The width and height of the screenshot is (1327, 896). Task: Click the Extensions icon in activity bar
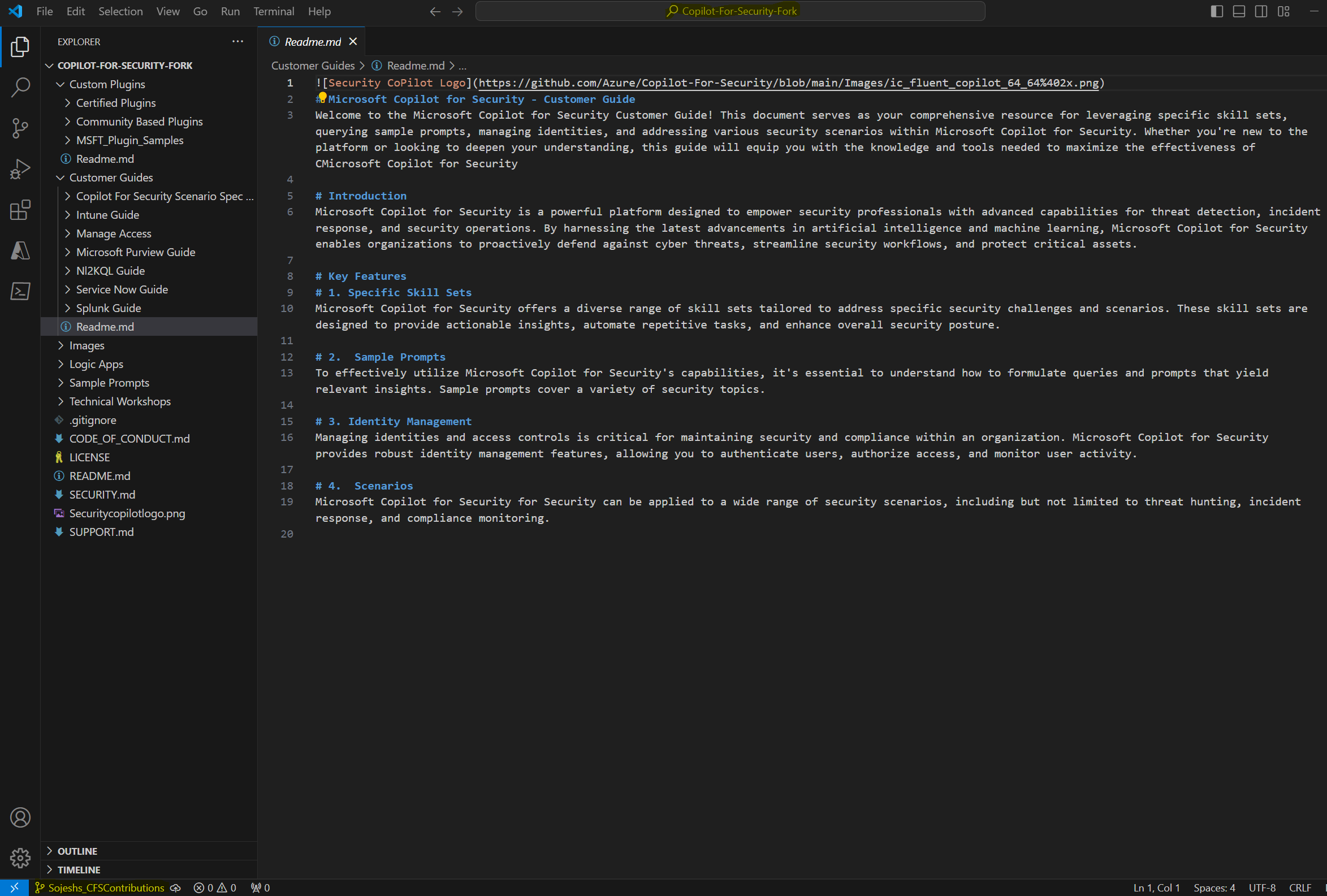pyautogui.click(x=19, y=210)
